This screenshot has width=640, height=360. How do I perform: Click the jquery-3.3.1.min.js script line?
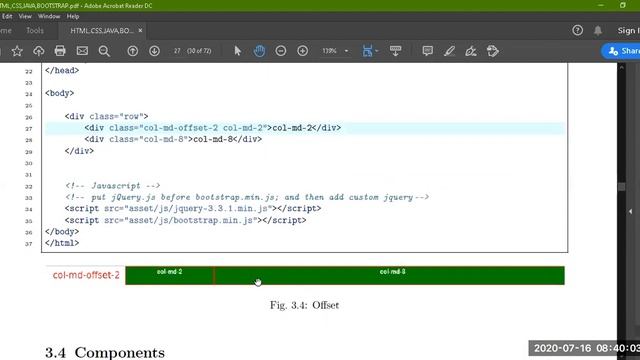point(193,209)
